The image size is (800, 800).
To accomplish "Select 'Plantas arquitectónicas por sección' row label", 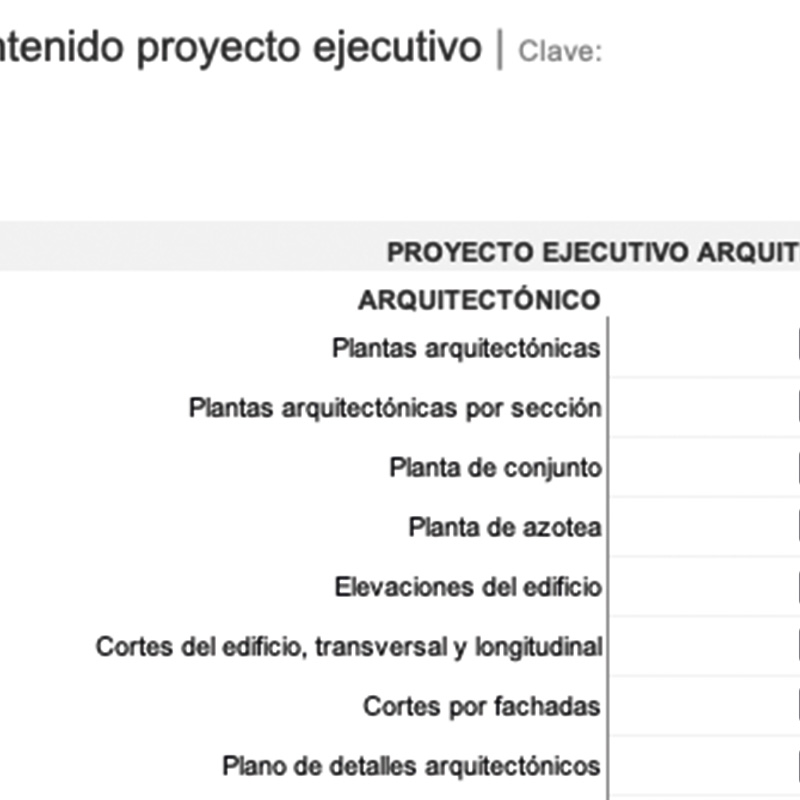I will (x=395, y=408).
